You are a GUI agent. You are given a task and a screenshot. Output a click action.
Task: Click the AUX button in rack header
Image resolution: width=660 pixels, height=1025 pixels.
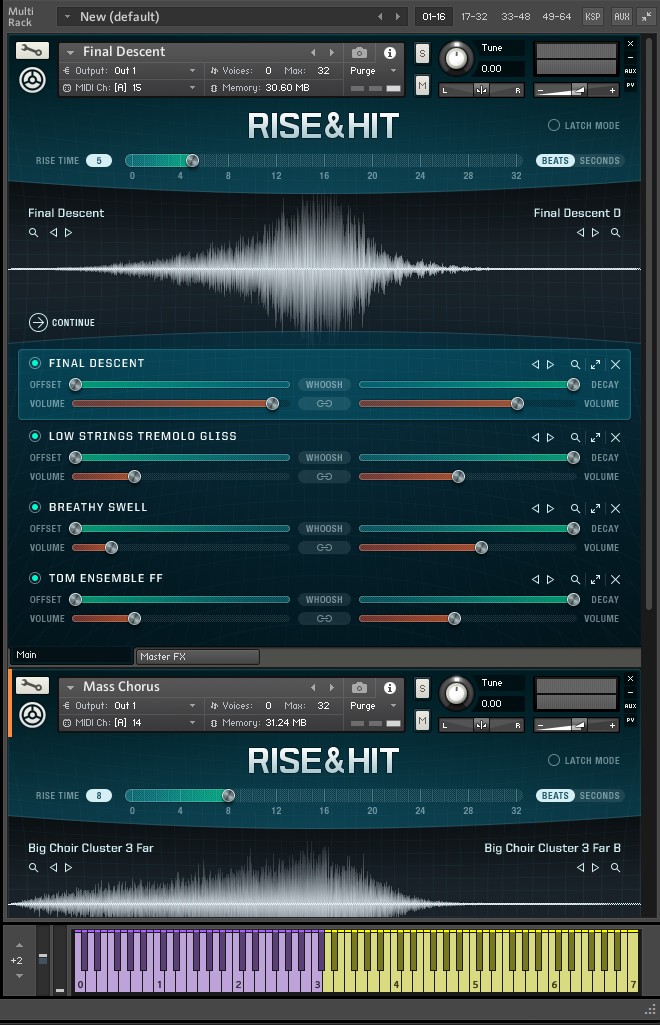622,16
